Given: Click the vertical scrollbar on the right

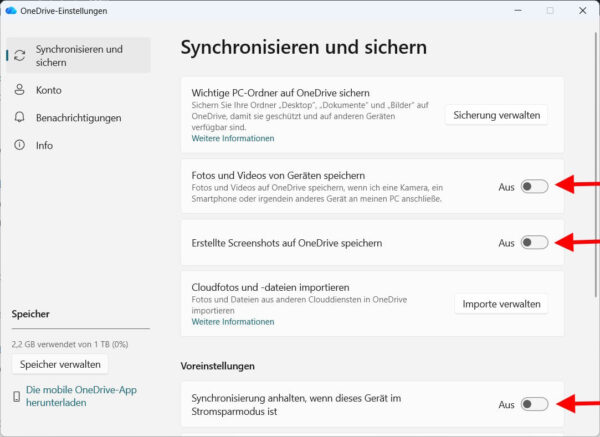Looking at the screenshot, I should 595,165.
